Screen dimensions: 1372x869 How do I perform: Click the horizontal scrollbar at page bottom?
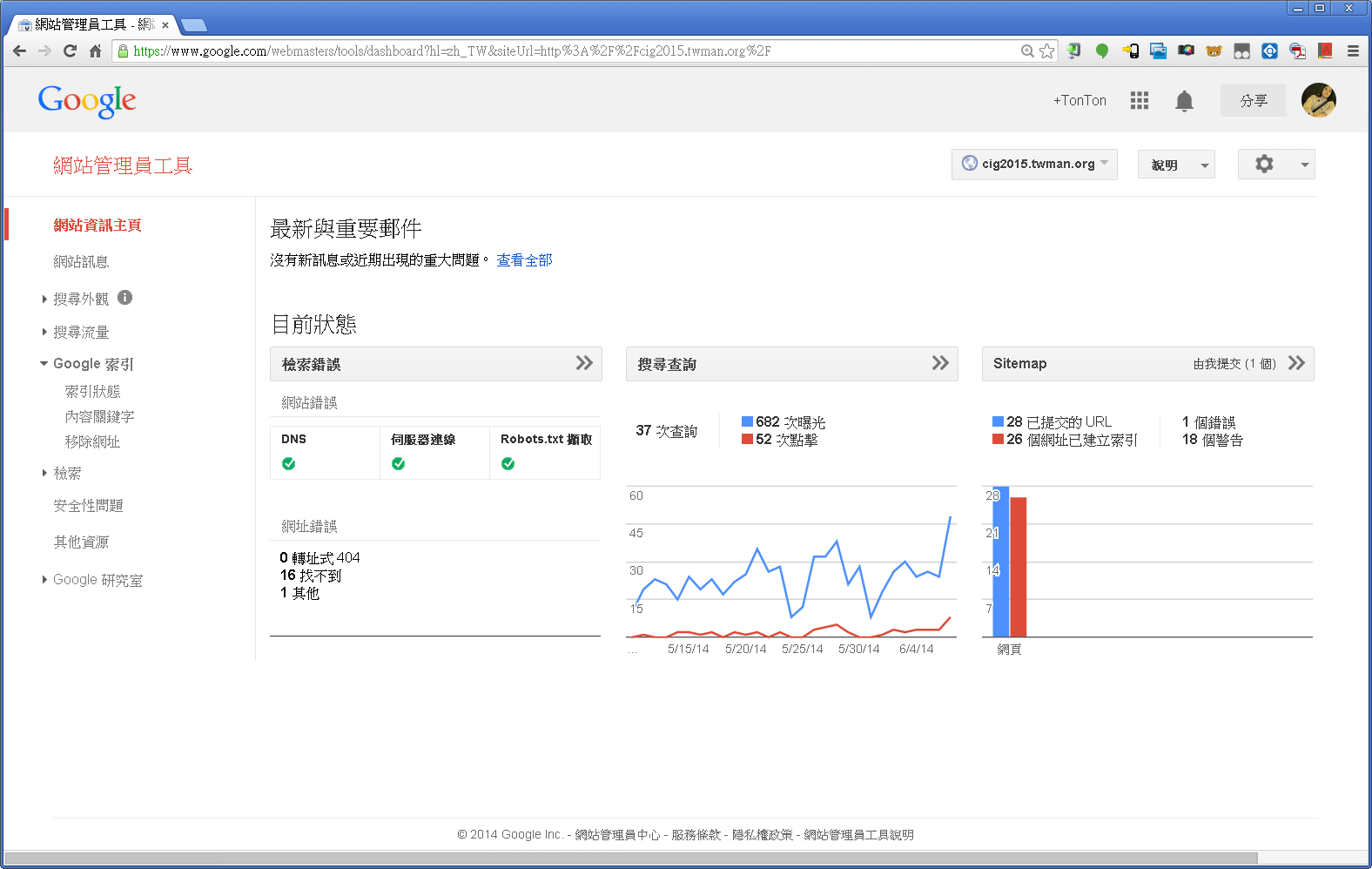point(631,858)
